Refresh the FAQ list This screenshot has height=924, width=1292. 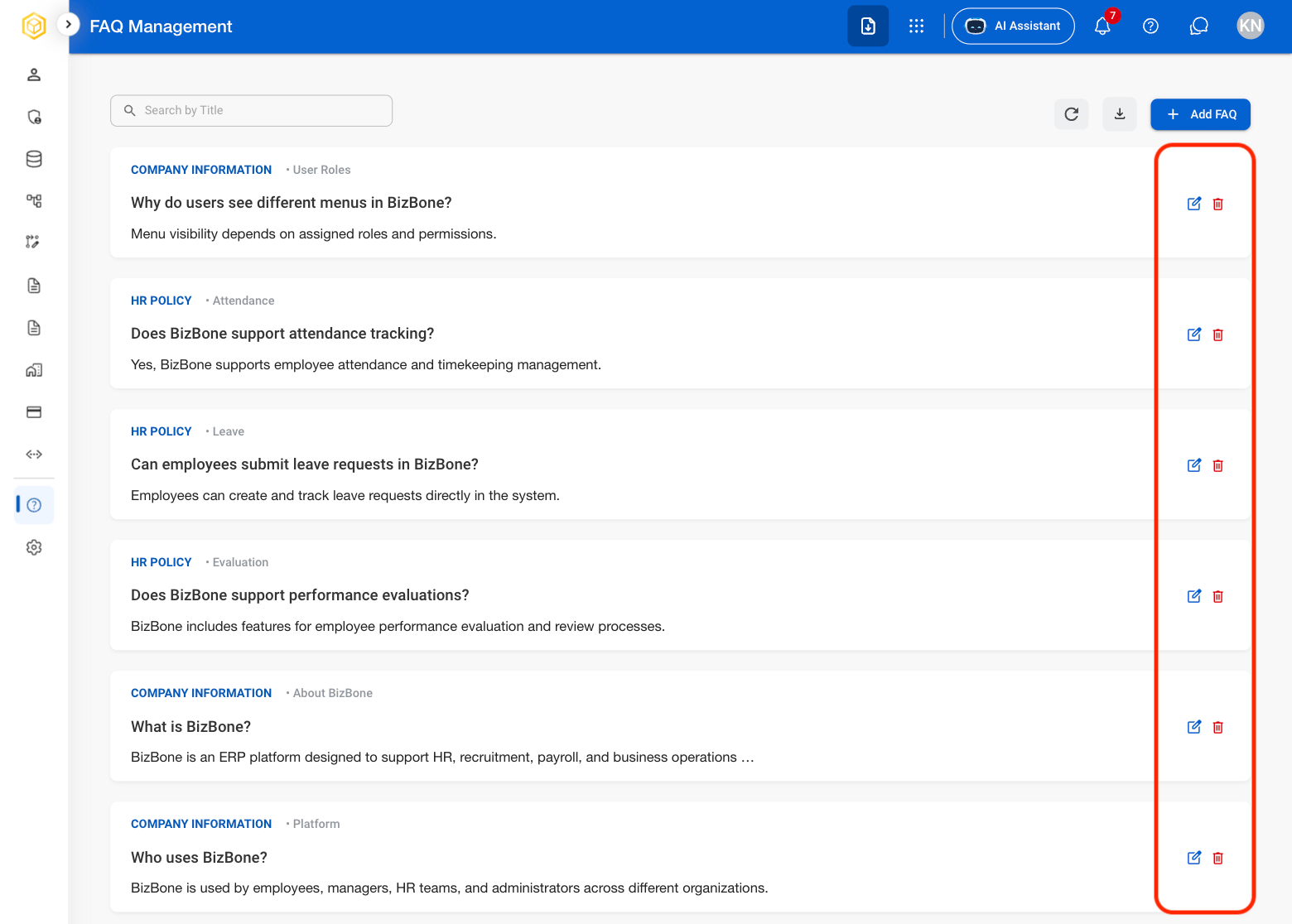pos(1071,114)
